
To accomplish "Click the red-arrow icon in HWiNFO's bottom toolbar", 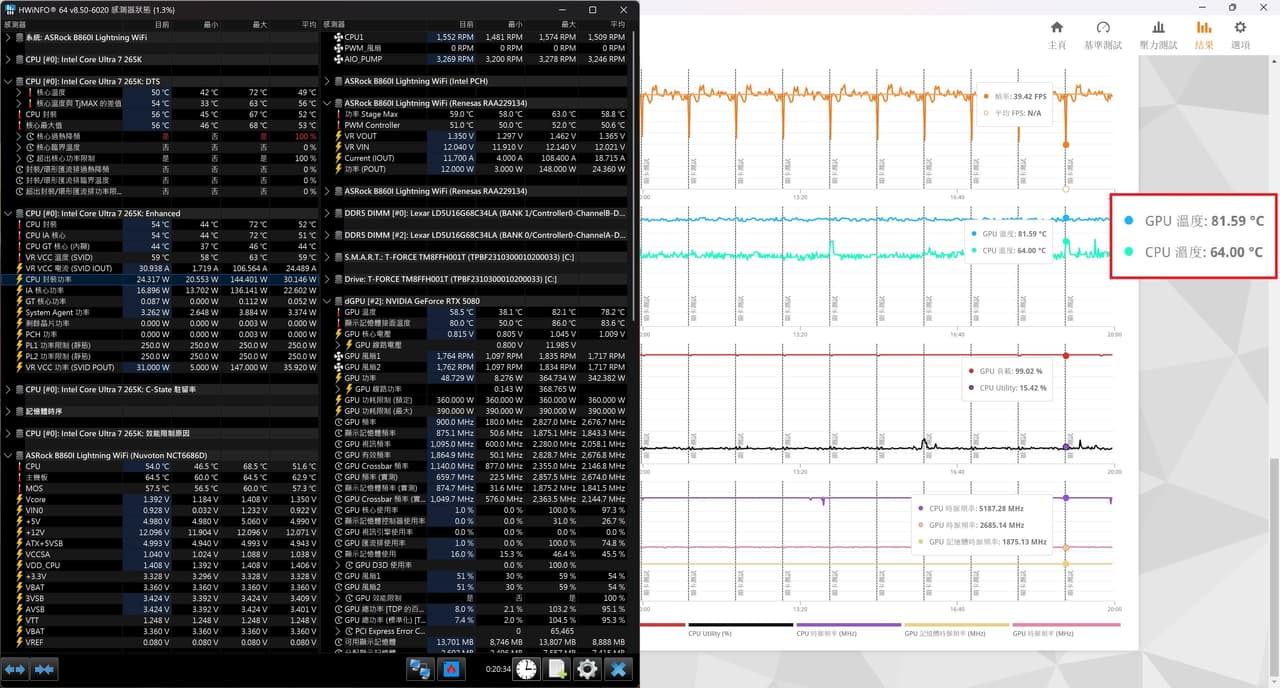I will (451, 669).
